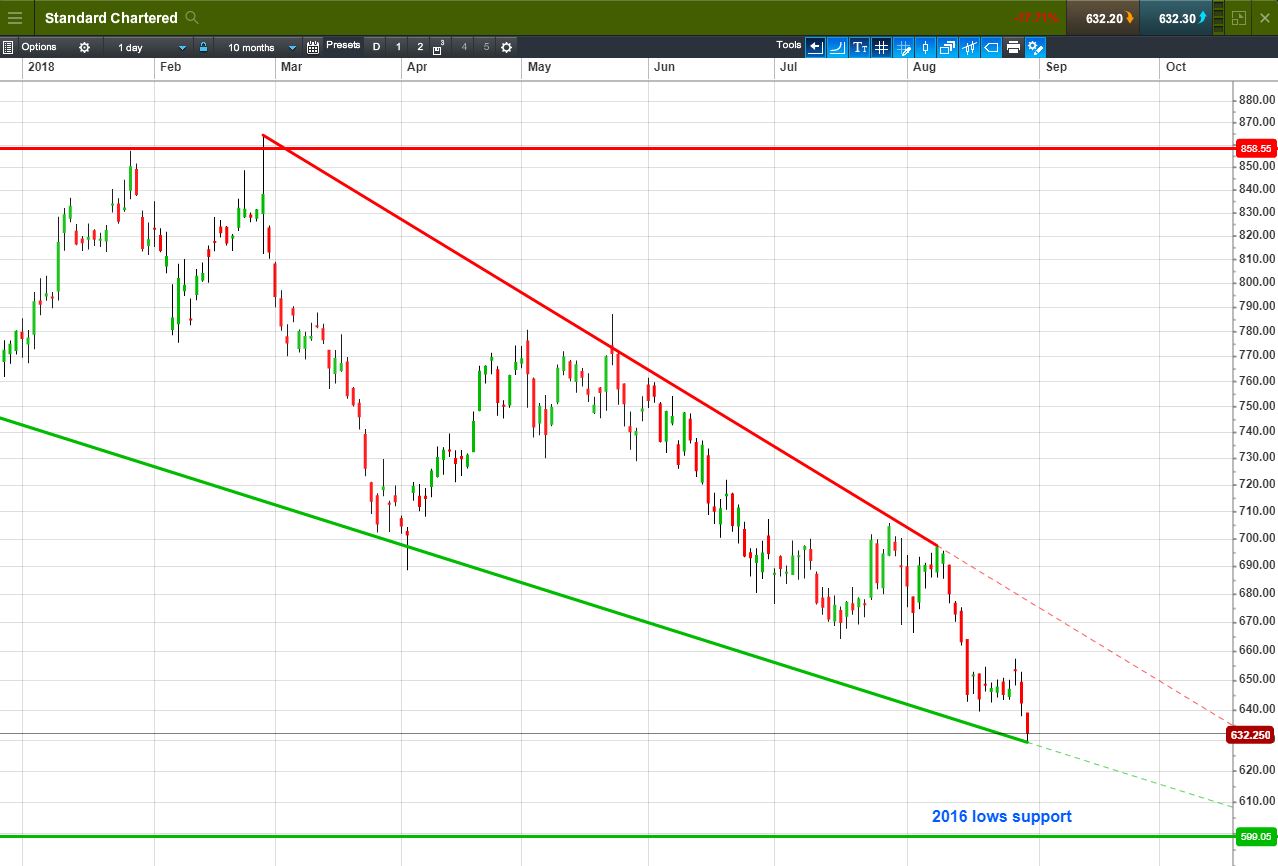Click the Presets label

(343, 45)
